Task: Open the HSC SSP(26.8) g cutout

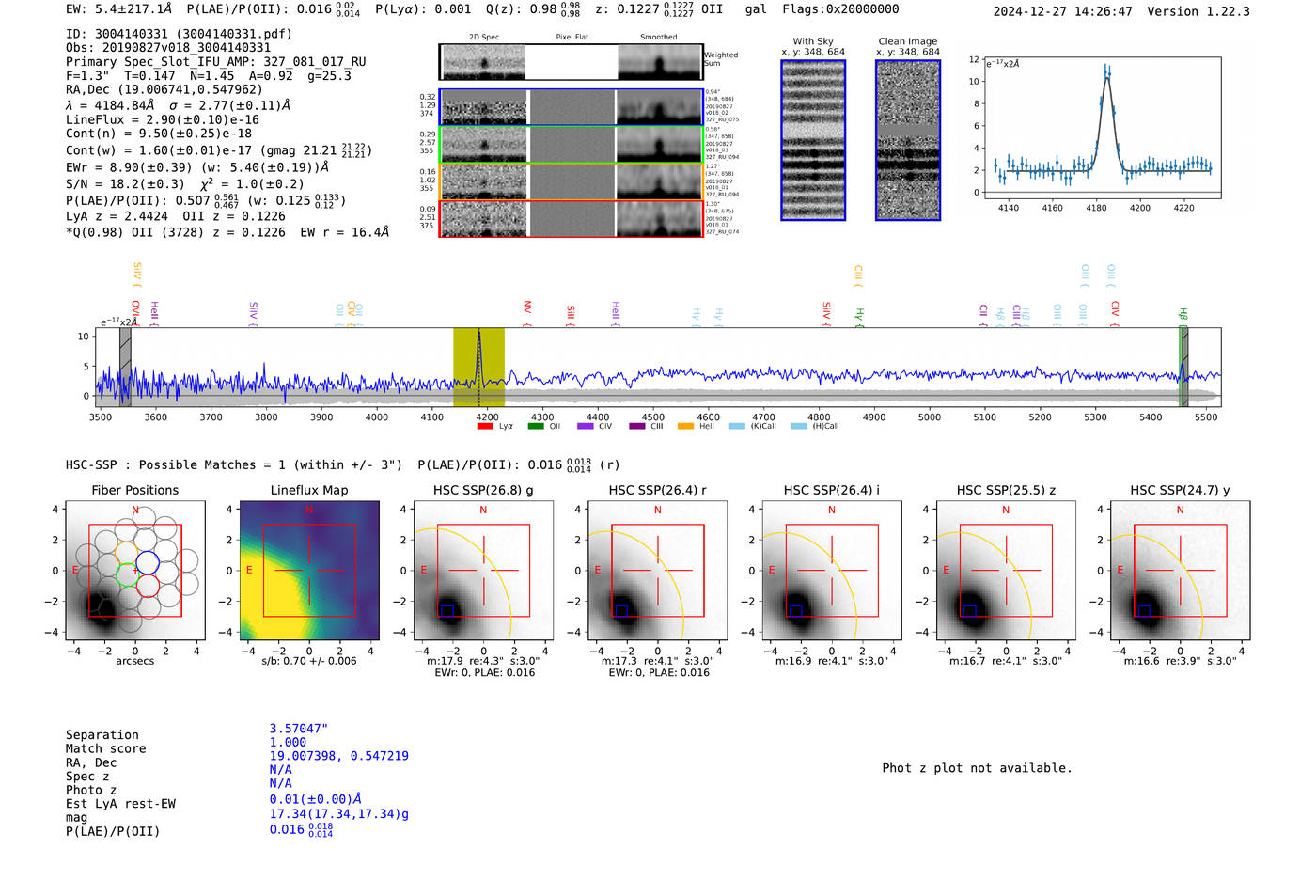Action: pyautogui.click(x=483, y=571)
